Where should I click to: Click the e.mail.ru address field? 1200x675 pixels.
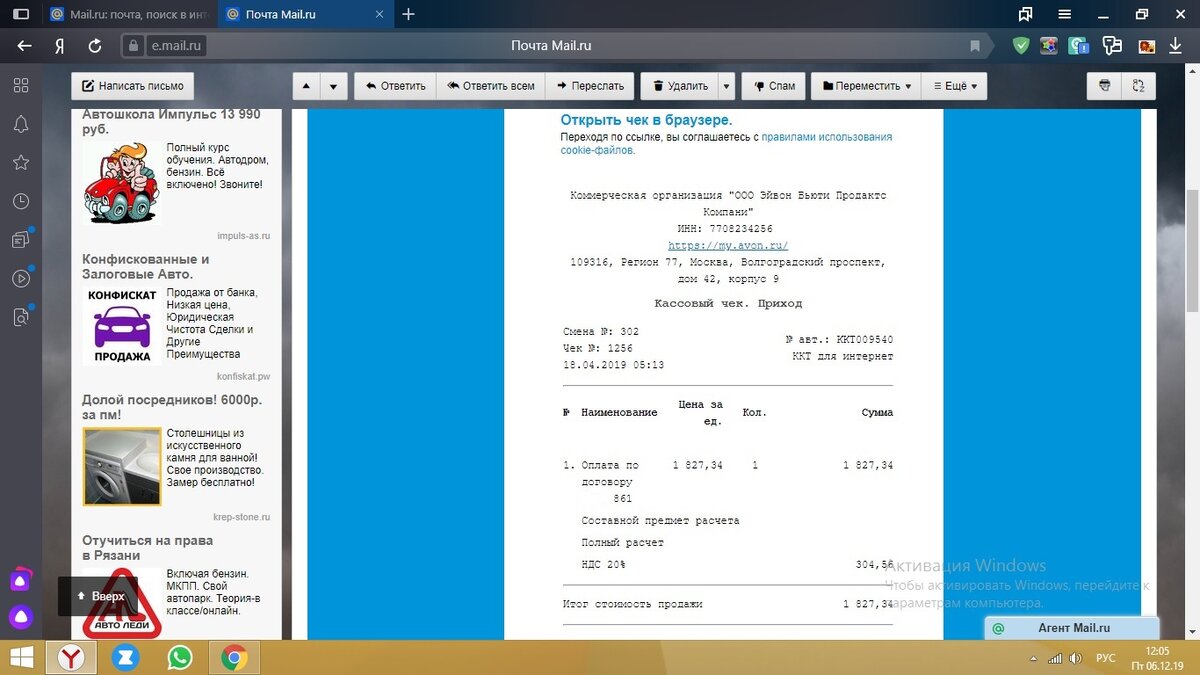point(178,45)
